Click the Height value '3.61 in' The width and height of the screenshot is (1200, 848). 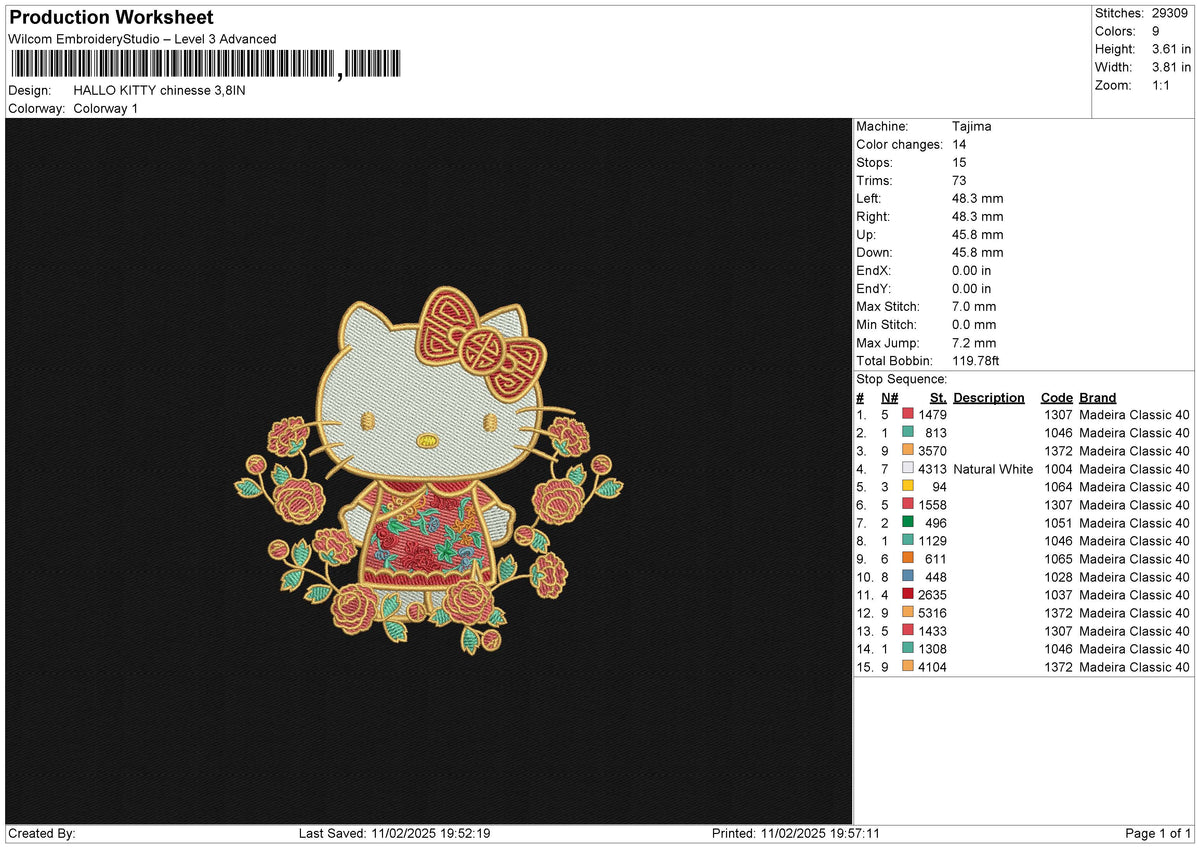coord(1171,49)
